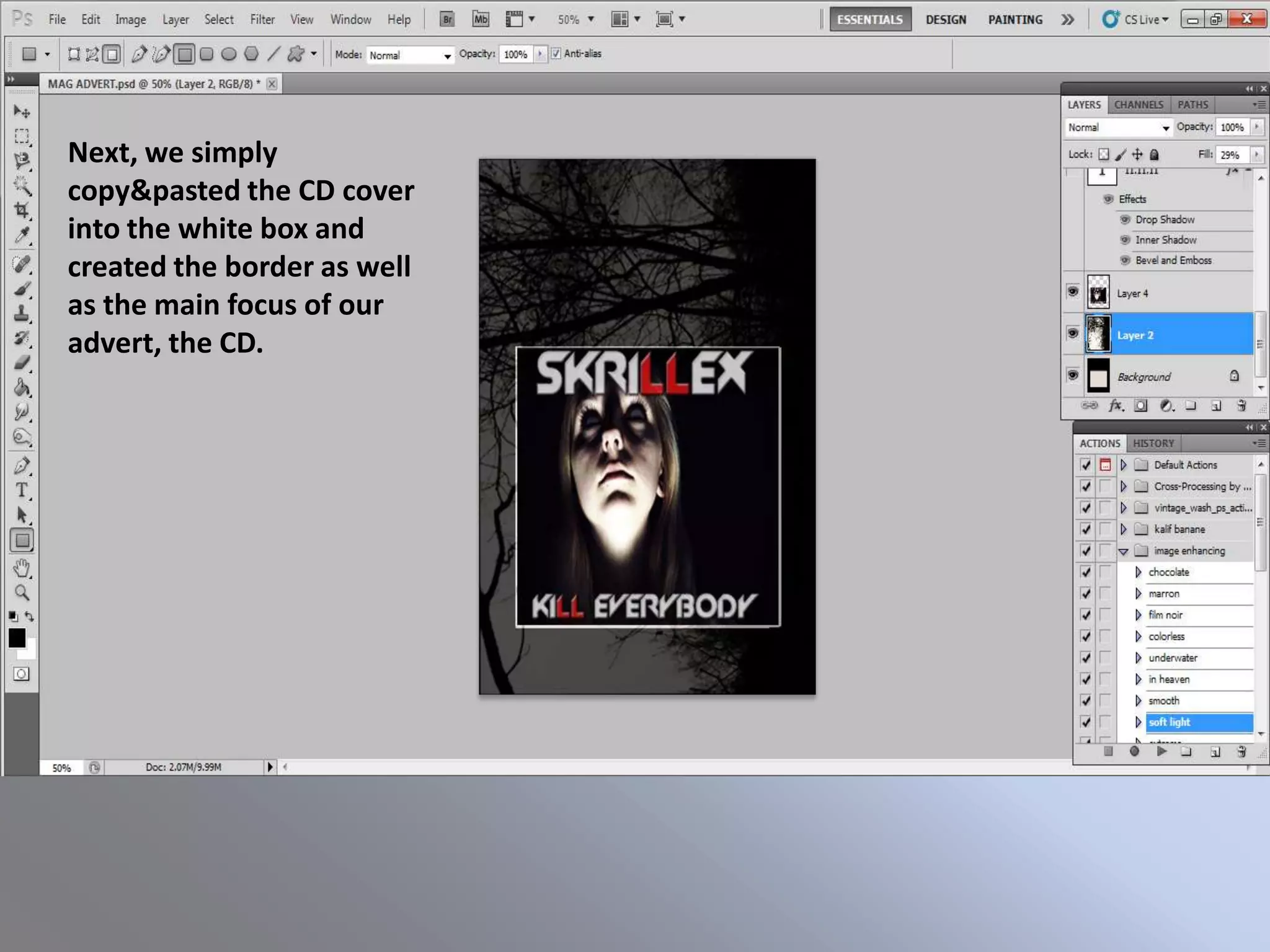Screen dimensions: 1270x952
Task: Select the Eyedropper tool
Action: pyautogui.click(x=22, y=235)
